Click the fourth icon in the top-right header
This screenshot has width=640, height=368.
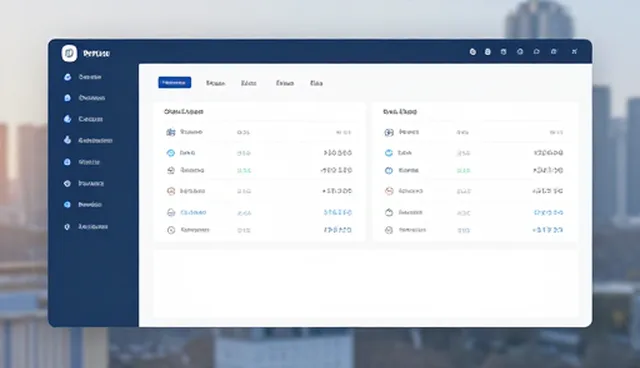click(x=520, y=52)
